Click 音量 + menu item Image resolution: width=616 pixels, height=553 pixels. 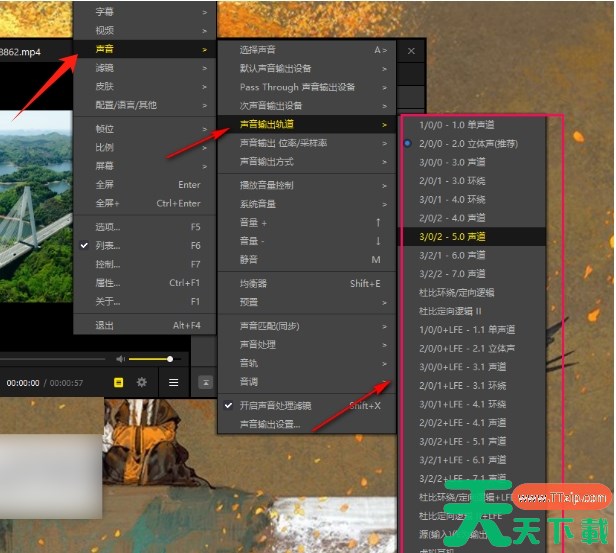[306, 223]
